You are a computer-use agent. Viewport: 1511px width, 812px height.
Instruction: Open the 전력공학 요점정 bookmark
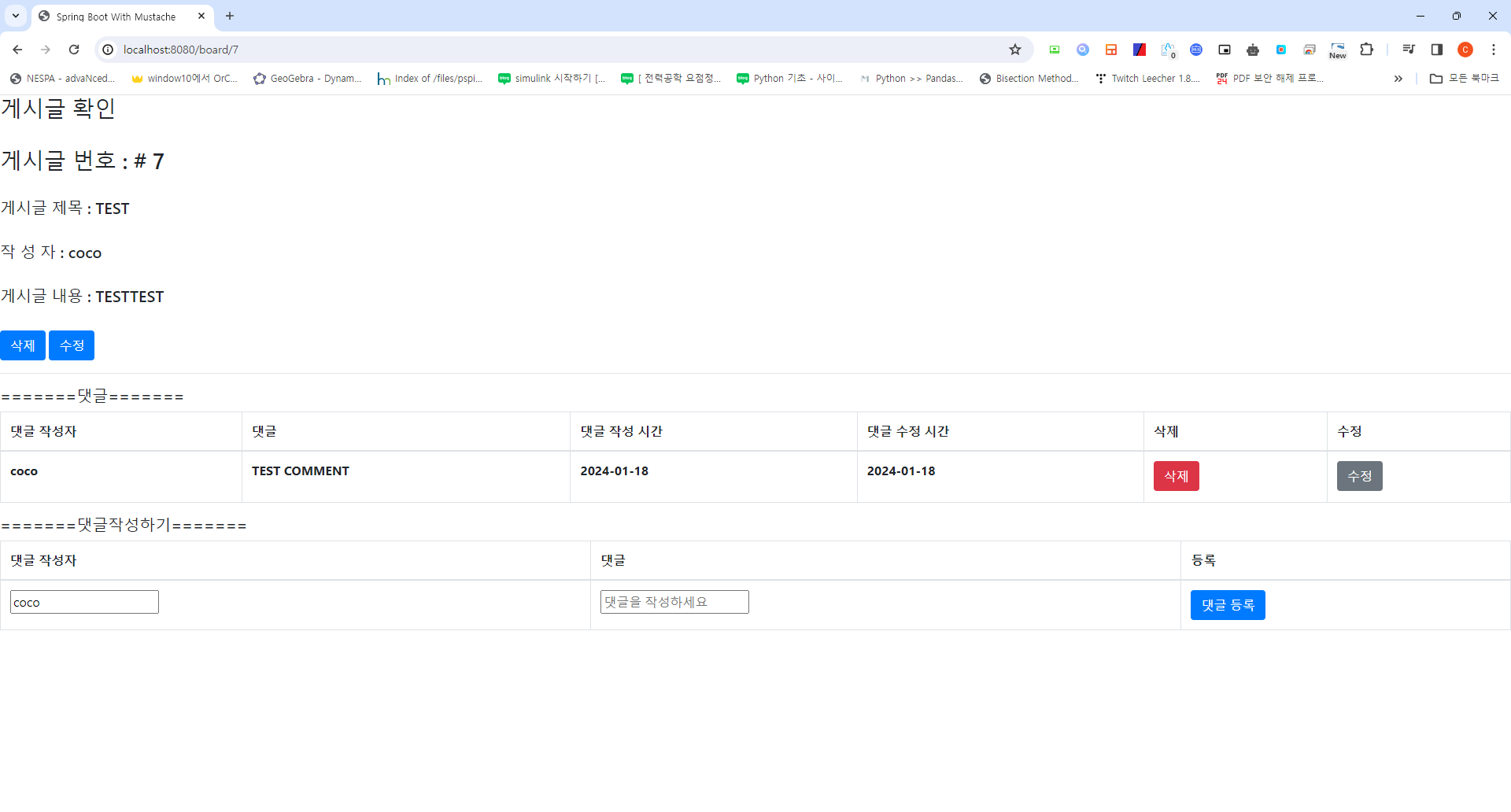[x=671, y=79]
